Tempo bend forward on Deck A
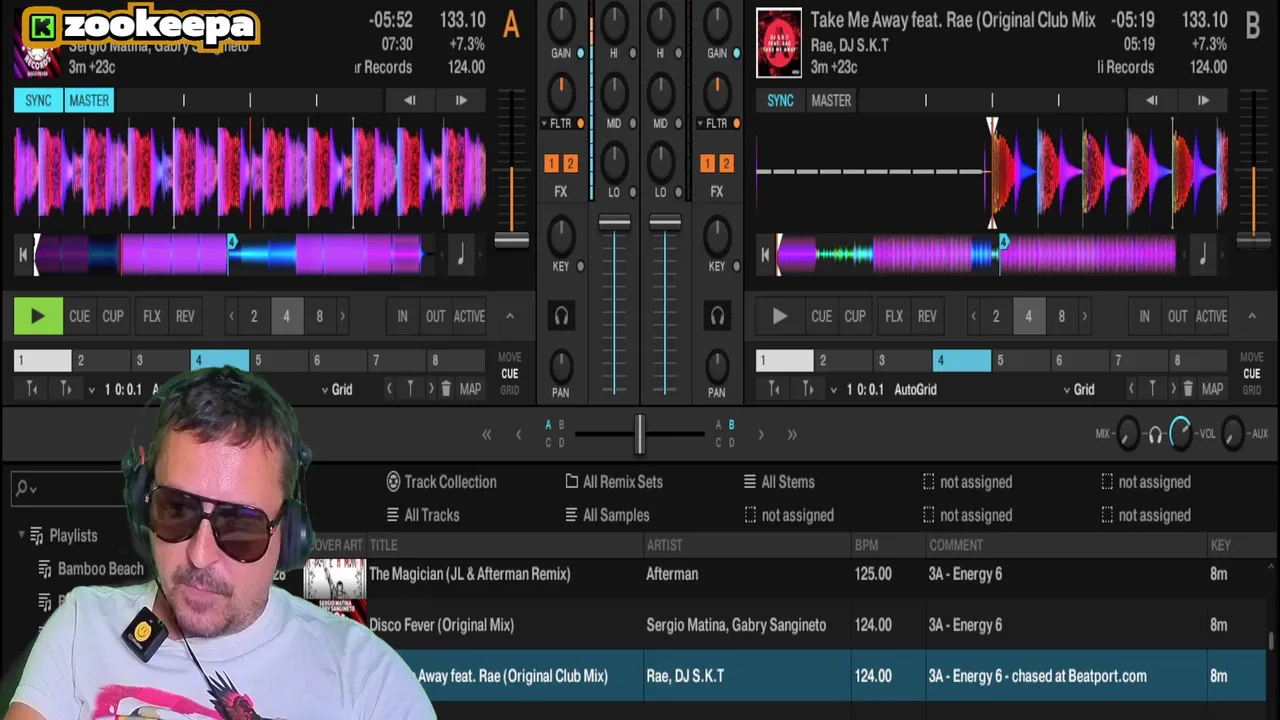Screen dimensions: 1280x720 click(461, 100)
